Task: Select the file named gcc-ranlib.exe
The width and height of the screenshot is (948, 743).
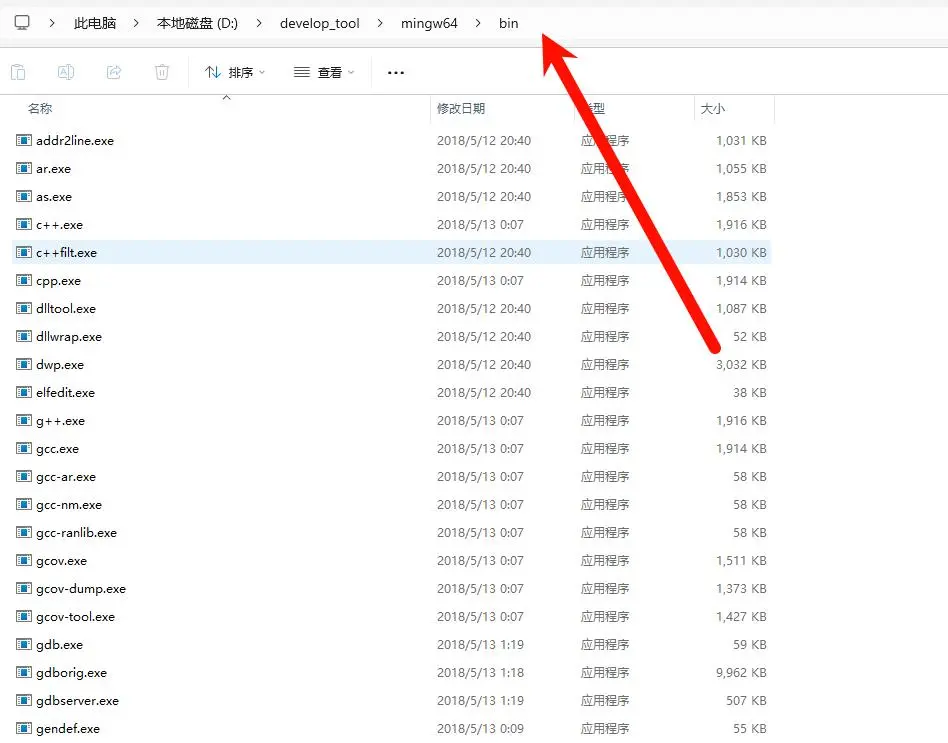Action: [x=76, y=533]
